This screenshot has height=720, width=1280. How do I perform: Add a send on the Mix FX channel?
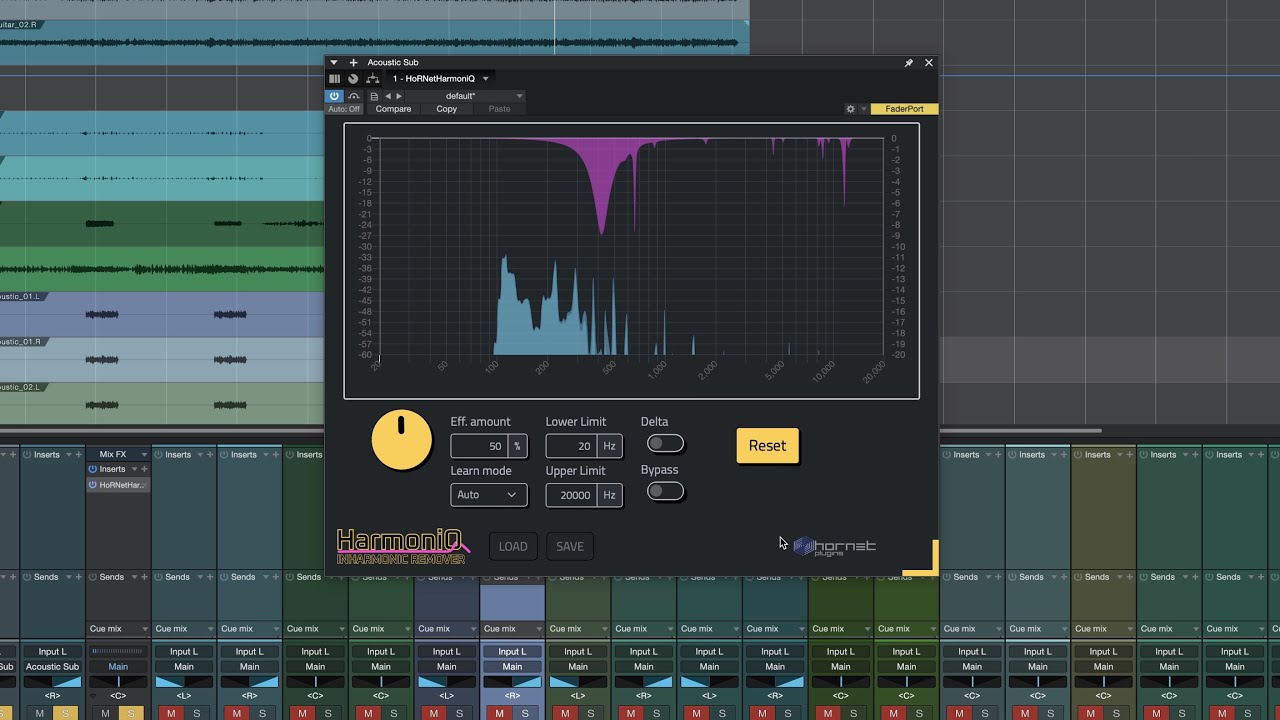click(x=144, y=577)
